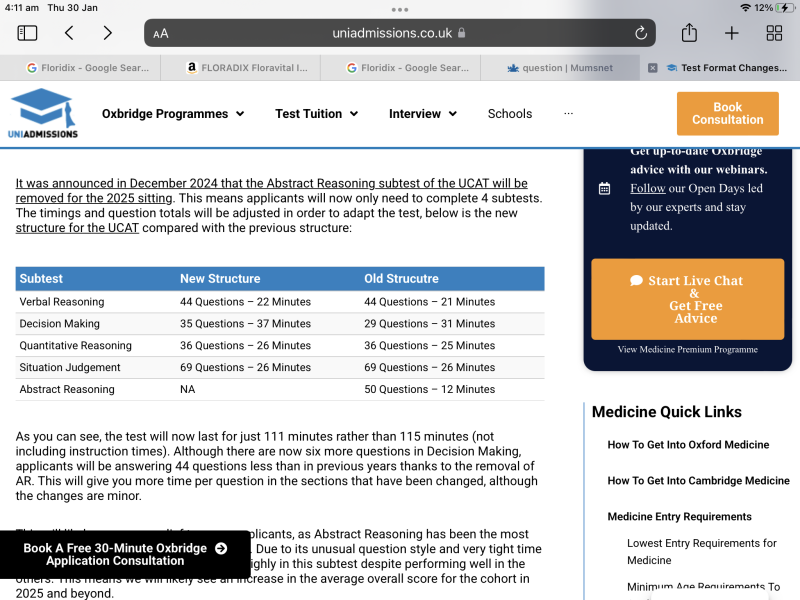Viewport: 800px width, 600px height.
Task: Expand the Interview menu
Action: (x=422, y=114)
